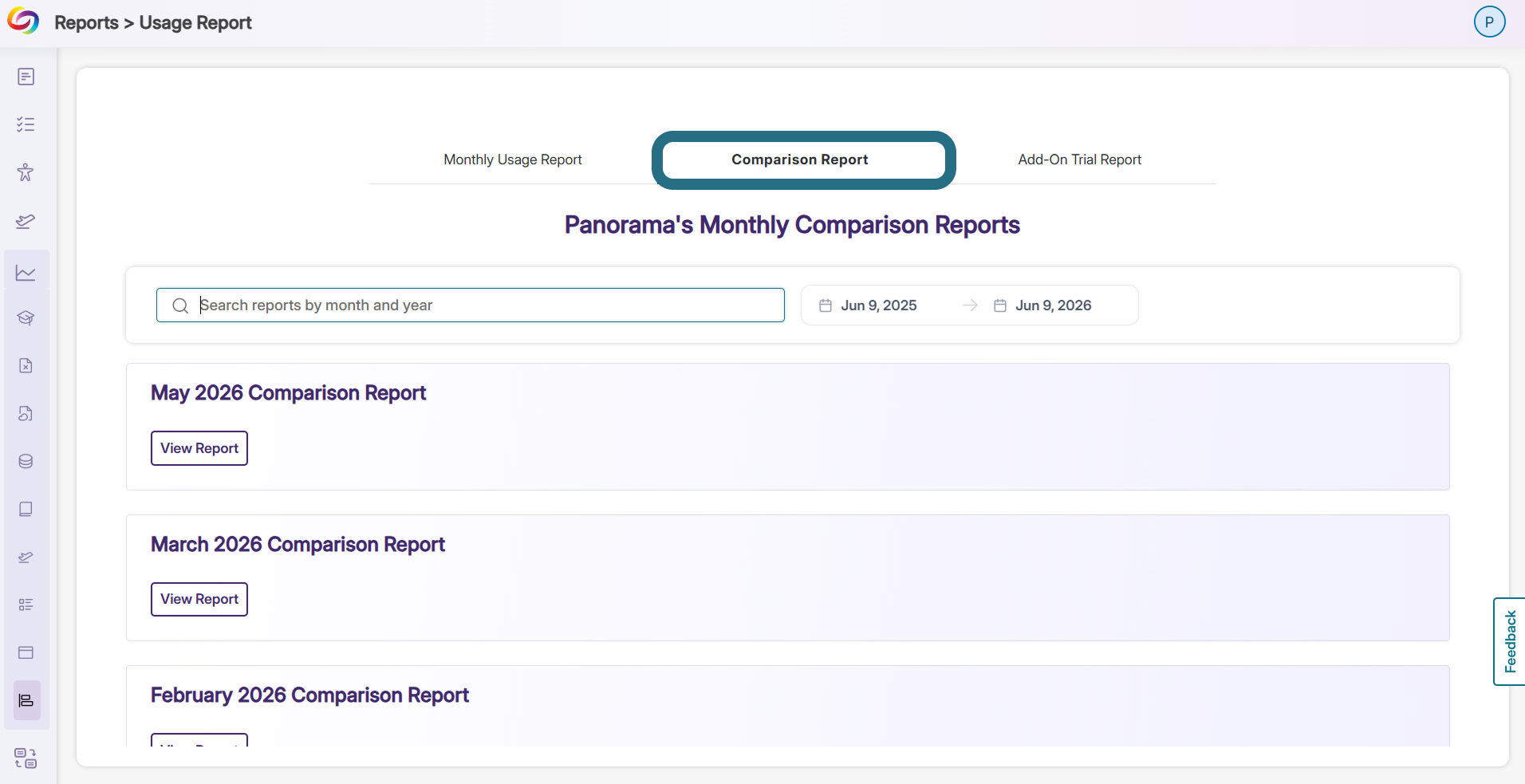
Task: Open the start date picker Jun 9, 2025
Action: point(879,305)
